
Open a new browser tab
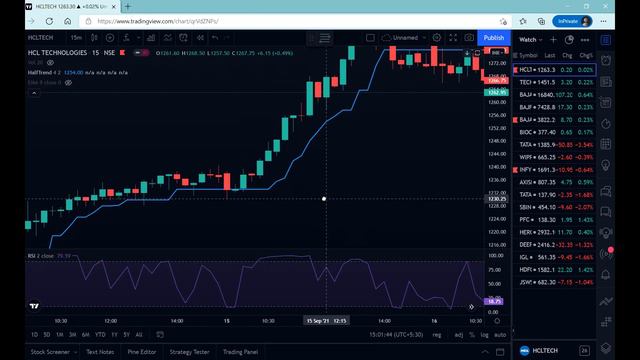pyautogui.click(x=128, y=7)
